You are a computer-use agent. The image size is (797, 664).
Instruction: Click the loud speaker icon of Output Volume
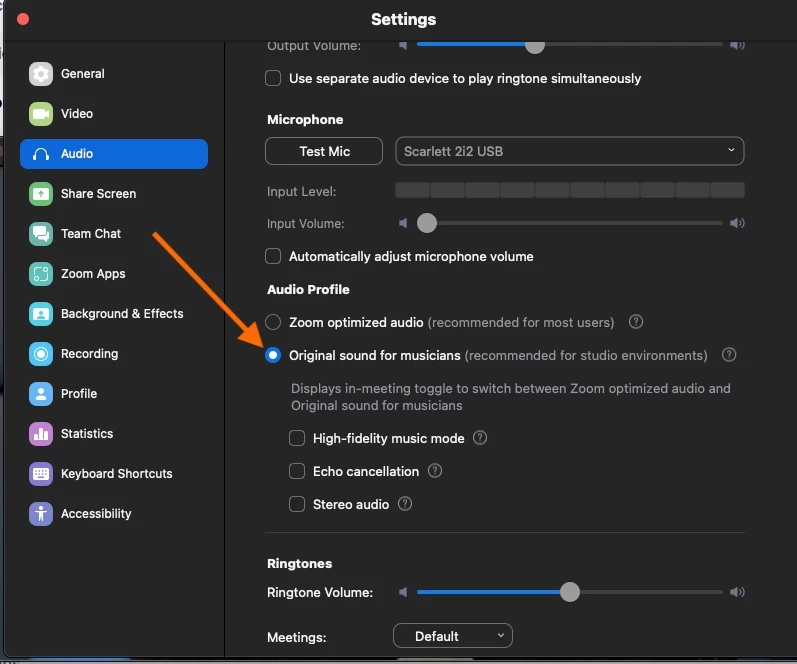737,45
